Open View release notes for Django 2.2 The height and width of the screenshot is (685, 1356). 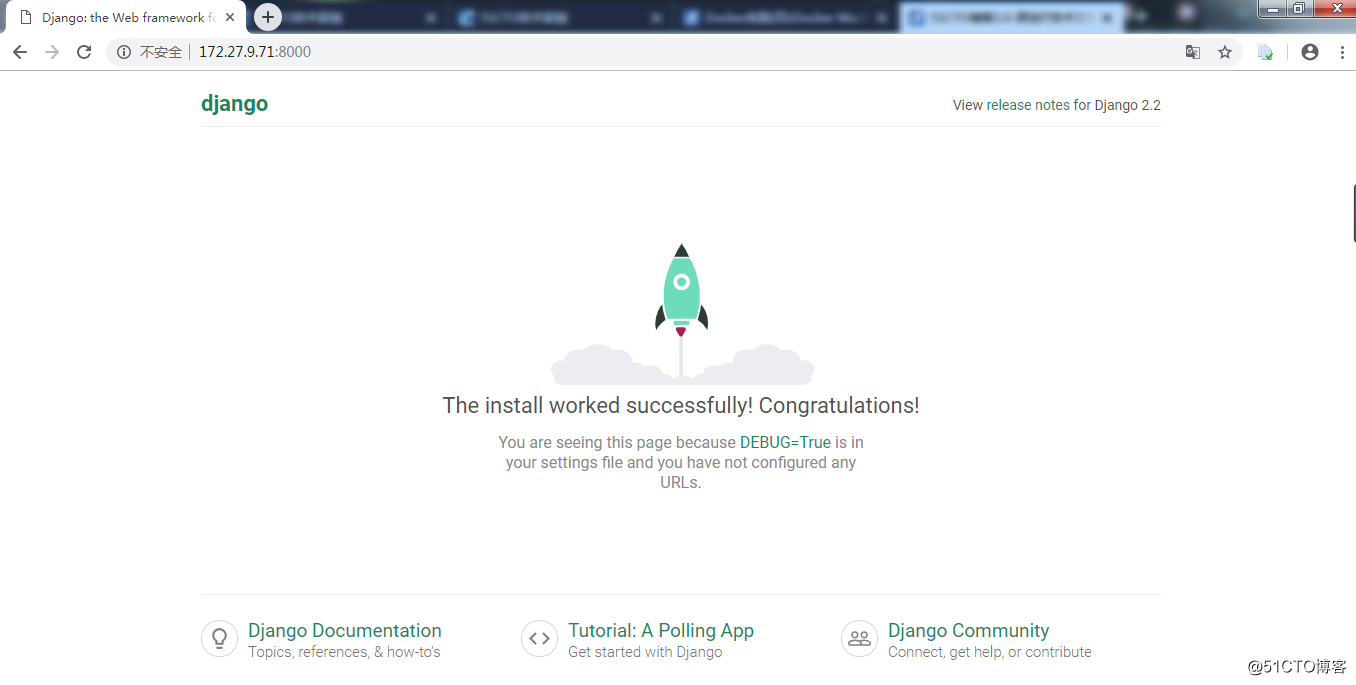pyautogui.click(x=1056, y=105)
